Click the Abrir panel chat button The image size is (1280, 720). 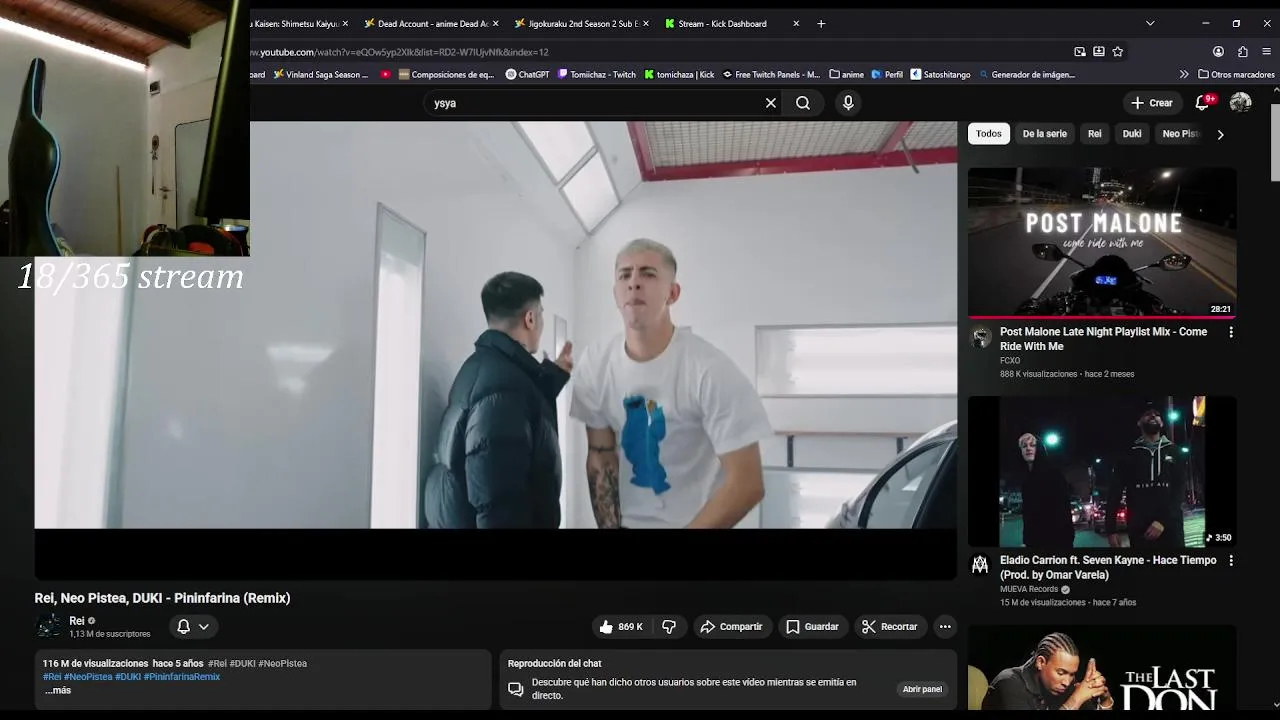coord(922,689)
